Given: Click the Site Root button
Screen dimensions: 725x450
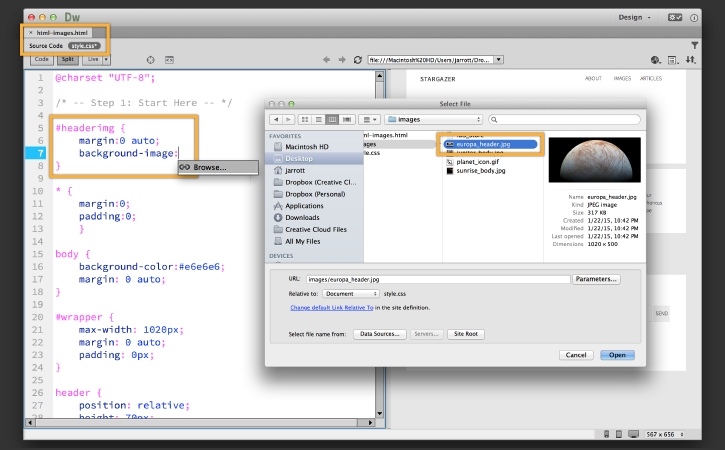Looking at the screenshot, I should tap(466, 334).
